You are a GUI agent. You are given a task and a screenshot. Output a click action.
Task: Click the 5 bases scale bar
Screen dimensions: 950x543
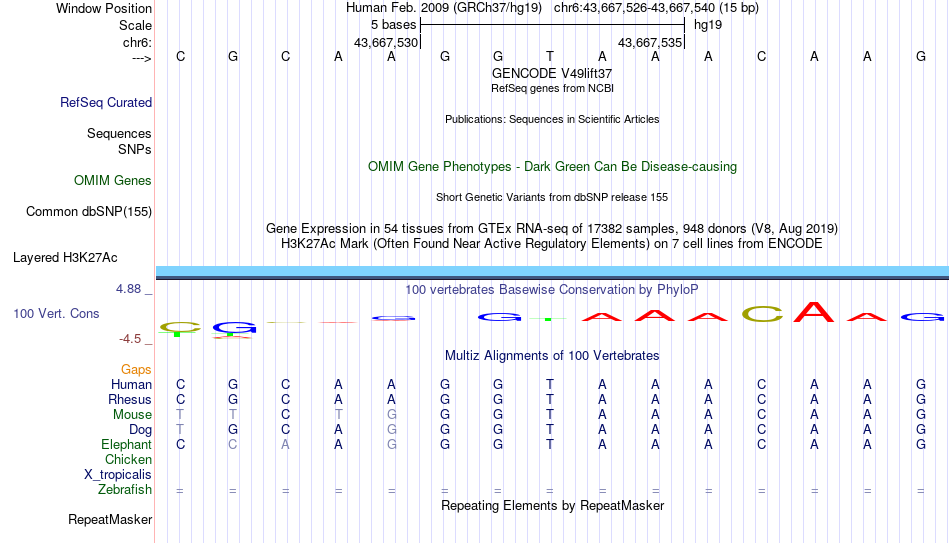(x=553, y=25)
